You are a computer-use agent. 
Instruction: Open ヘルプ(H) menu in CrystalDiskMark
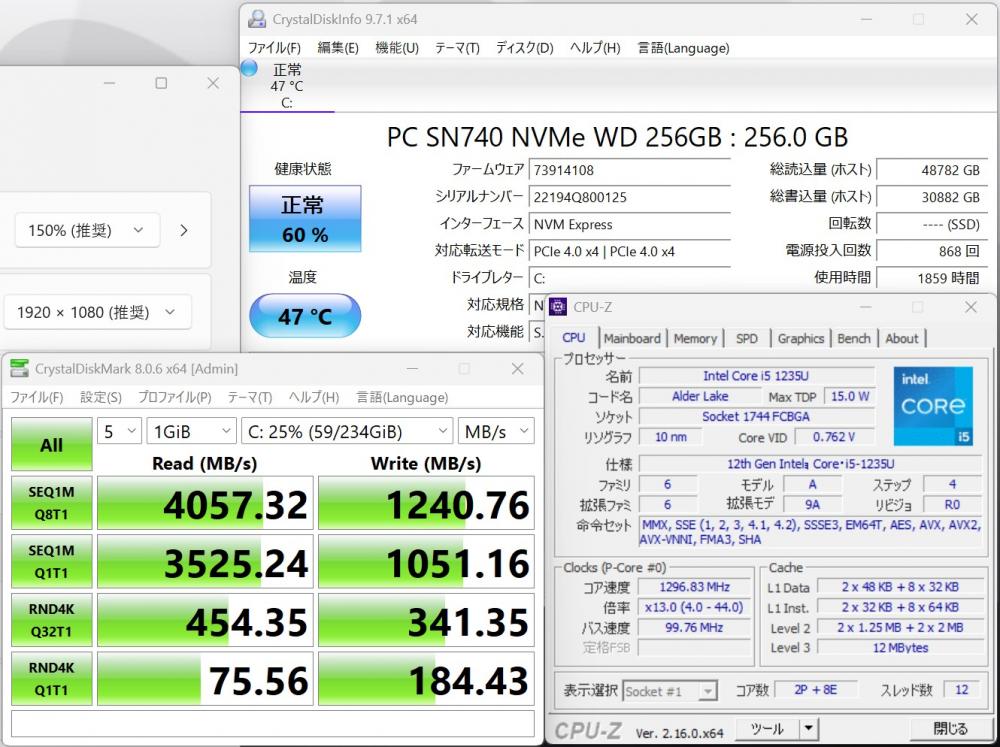point(314,397)
